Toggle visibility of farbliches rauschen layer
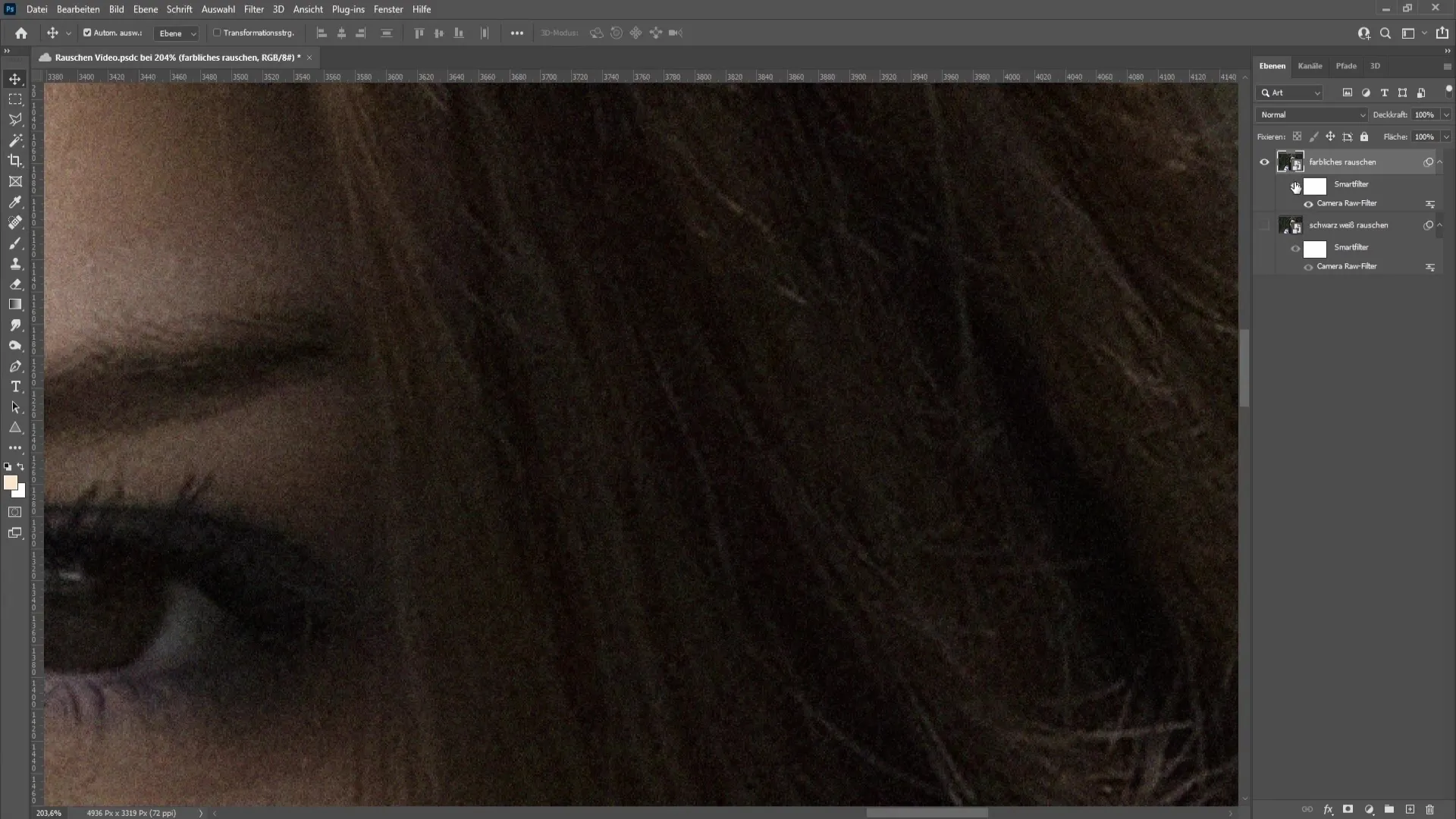Image resolution: width=1456 pixels, height=819 pixels. point(1264,162)
